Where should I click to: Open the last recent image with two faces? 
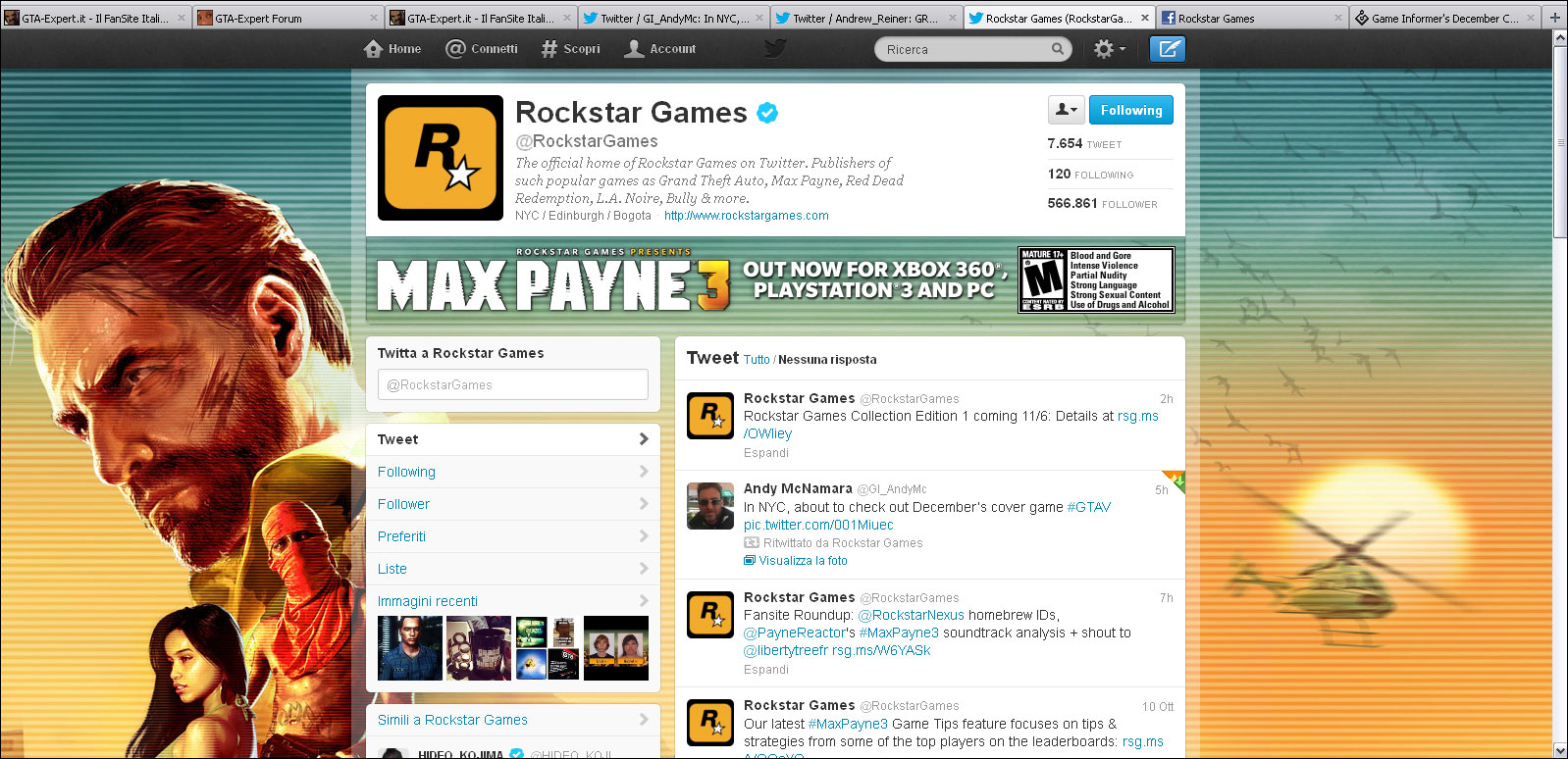point(616,648)
